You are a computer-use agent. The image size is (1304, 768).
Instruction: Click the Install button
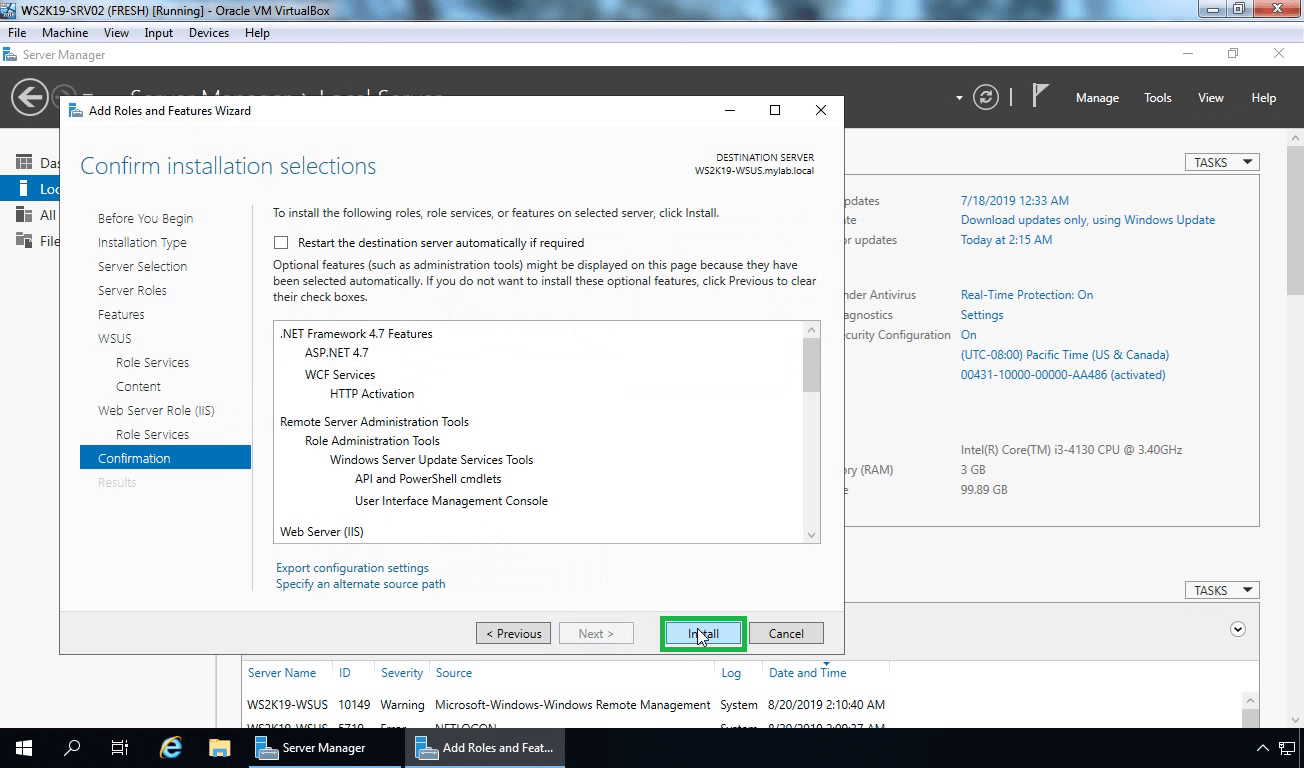click(703, 633)
